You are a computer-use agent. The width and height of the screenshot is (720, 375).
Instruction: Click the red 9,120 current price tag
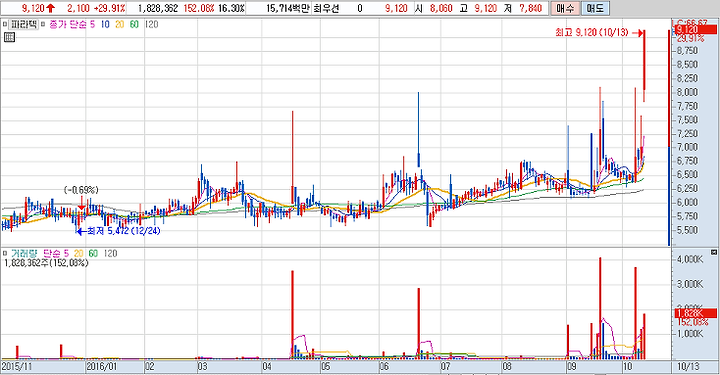click(x=695, y=30)
